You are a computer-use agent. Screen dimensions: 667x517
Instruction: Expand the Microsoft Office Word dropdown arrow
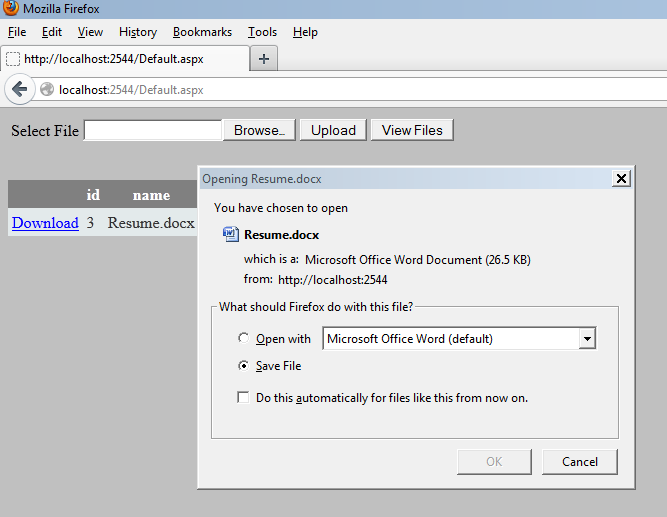click(587, 339)
